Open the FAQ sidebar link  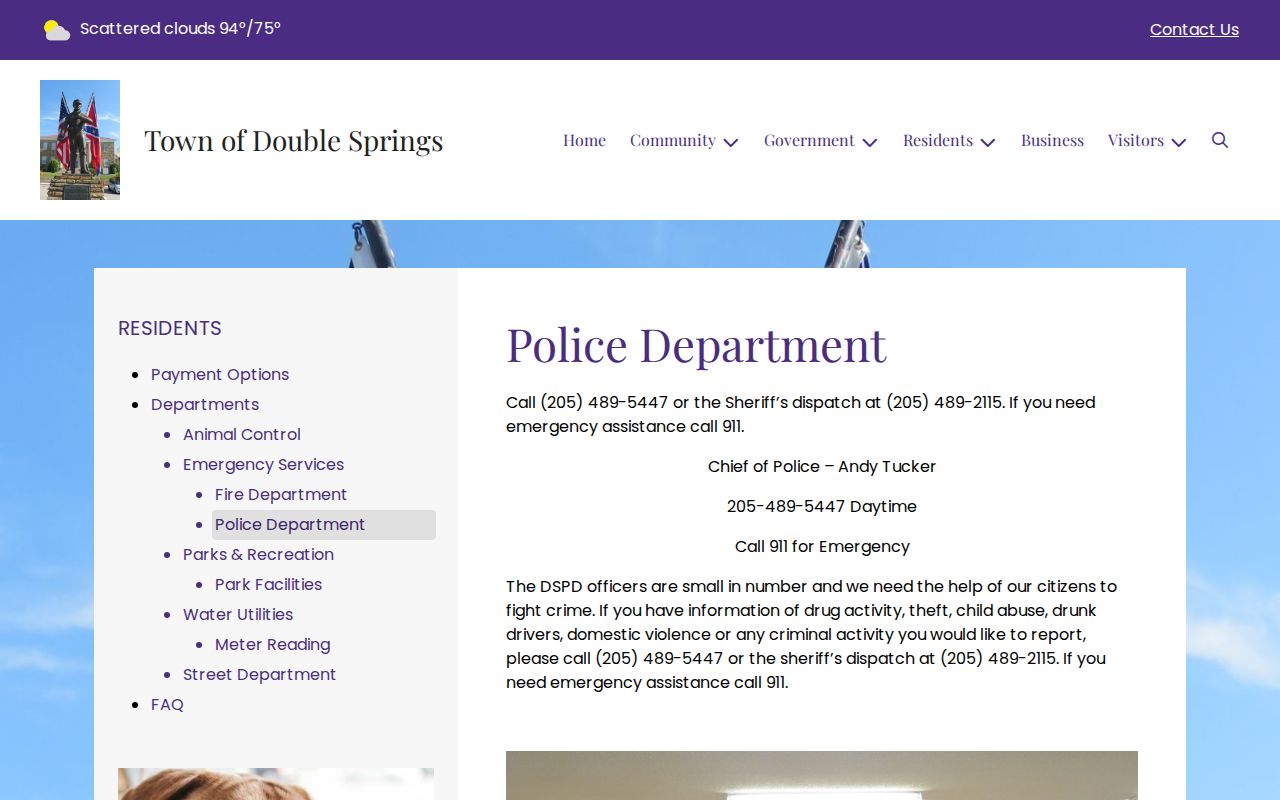tap(167, 704)
